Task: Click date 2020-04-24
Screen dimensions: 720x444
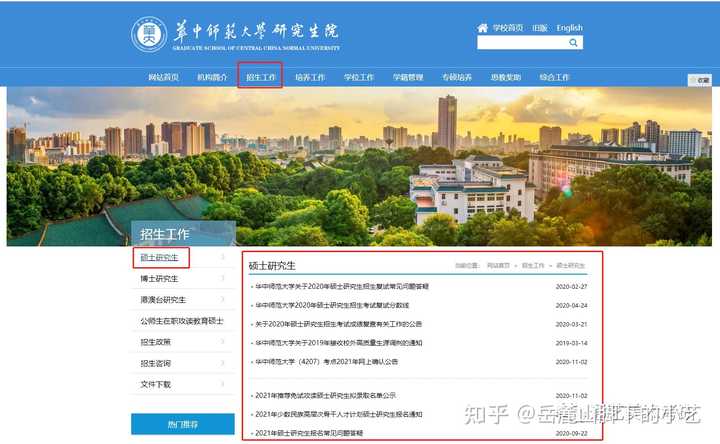Action: [x=571, y=305]
